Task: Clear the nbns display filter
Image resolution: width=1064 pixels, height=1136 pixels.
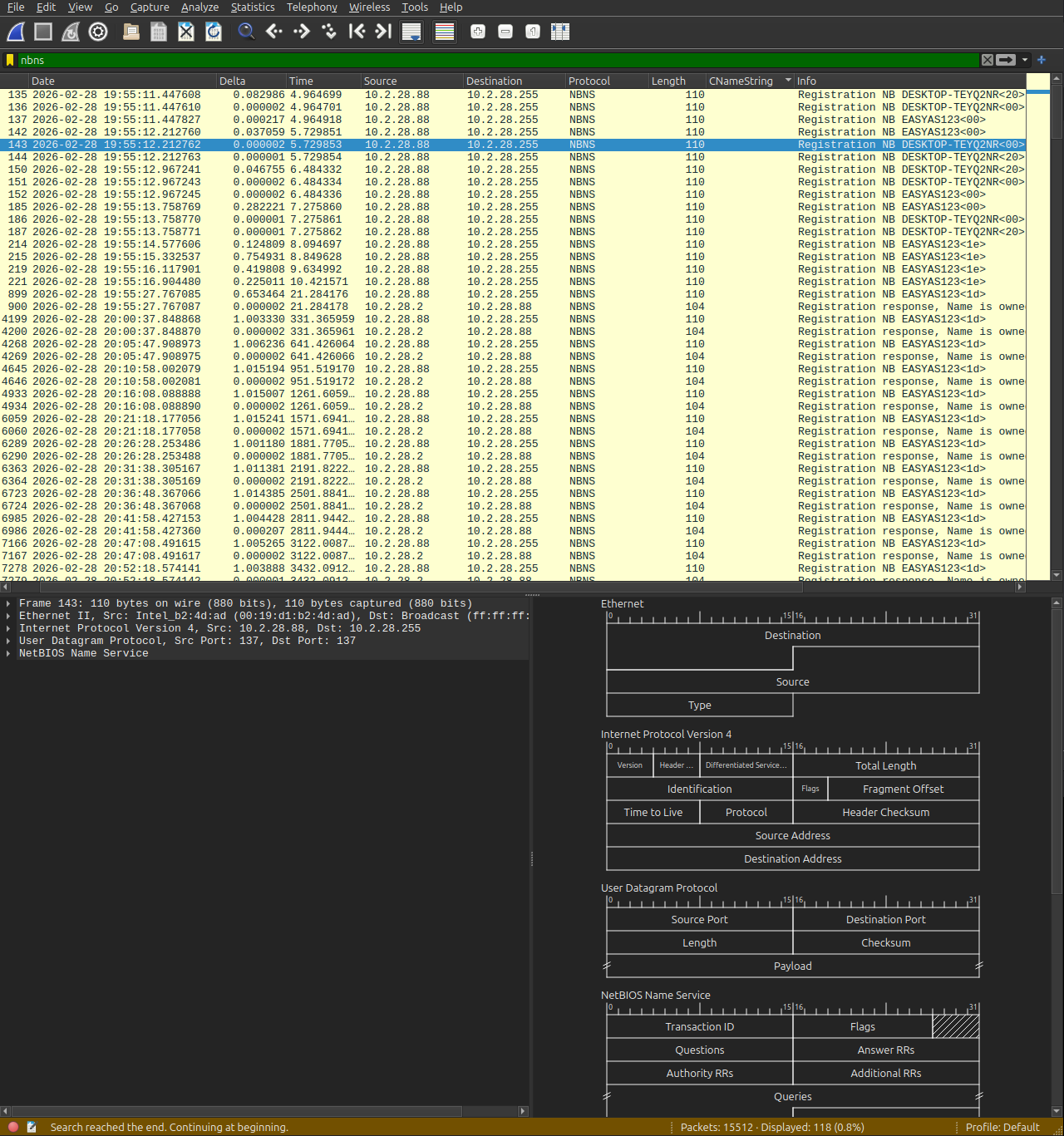Action: coord(988,60)
